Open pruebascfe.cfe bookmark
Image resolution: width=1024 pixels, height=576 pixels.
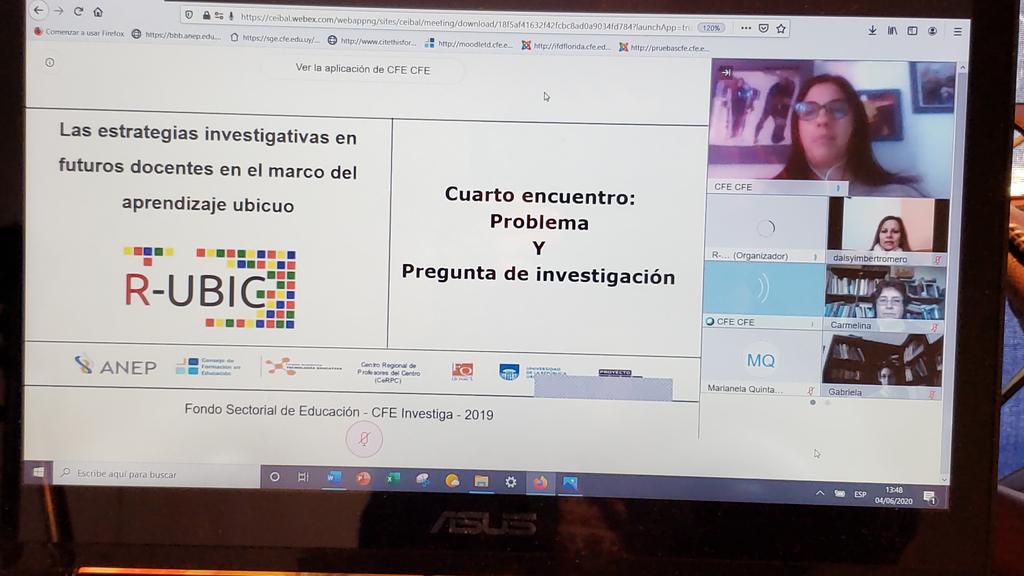click(x=664, y=48)
